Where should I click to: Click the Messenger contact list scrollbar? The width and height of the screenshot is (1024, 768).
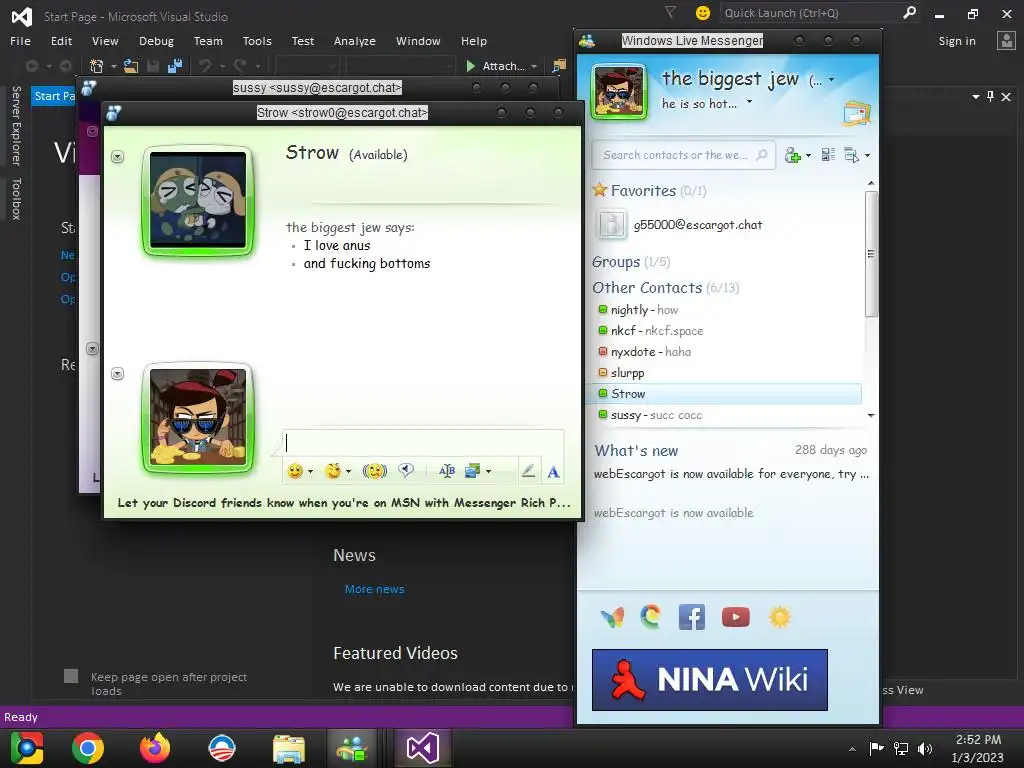pyautogui.click(x=871, y=253)
